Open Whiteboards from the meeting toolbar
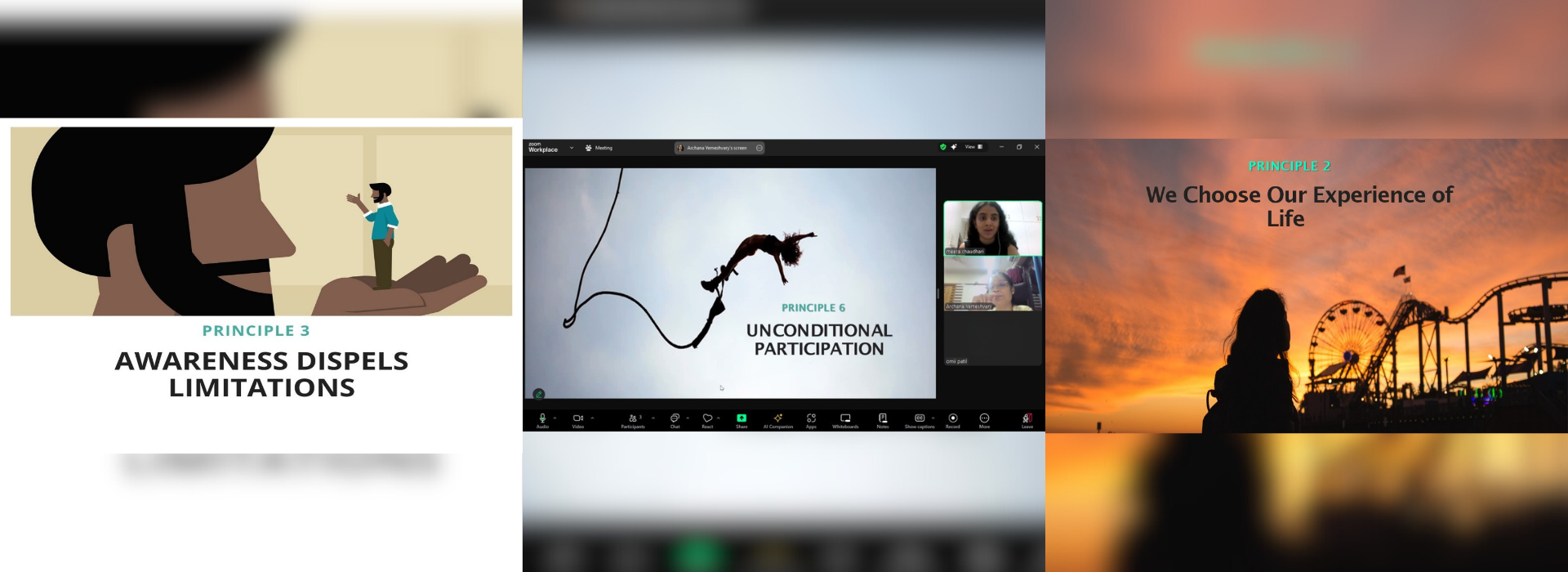Screen dimensions: 1568x572 (x=845, y=420)
